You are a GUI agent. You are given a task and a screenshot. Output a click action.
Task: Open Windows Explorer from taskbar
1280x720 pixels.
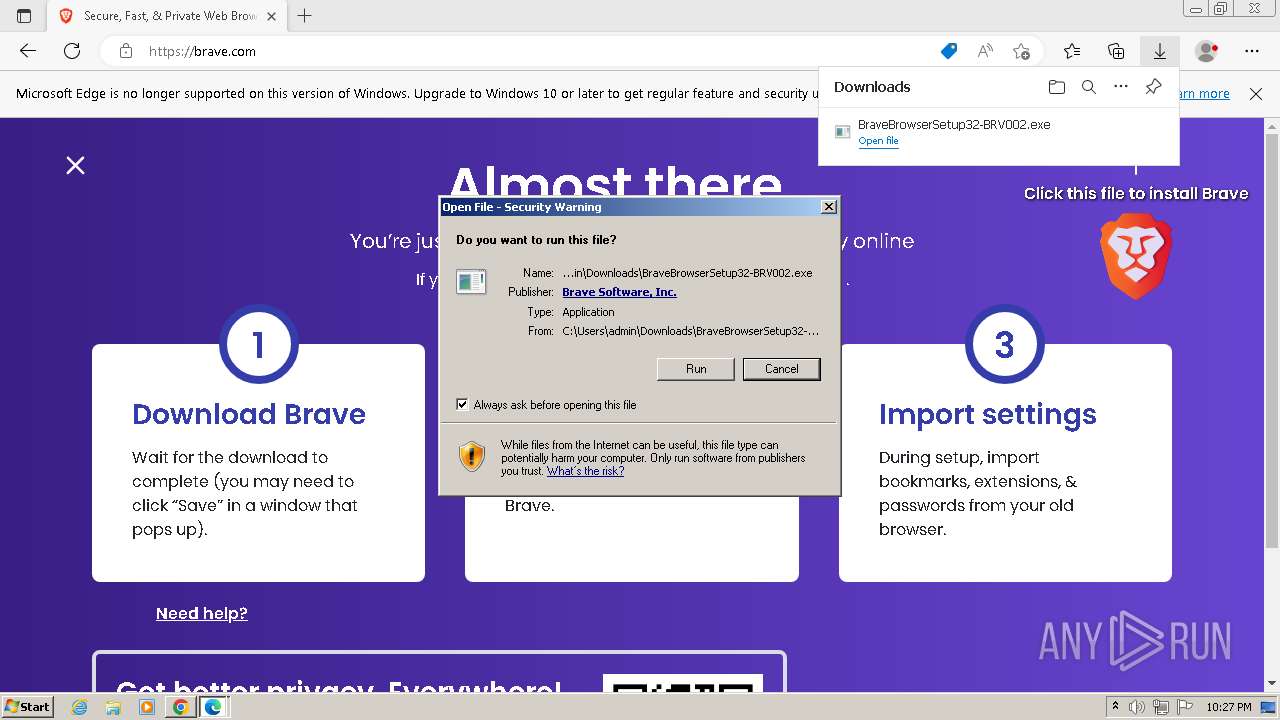pos(113,707)
